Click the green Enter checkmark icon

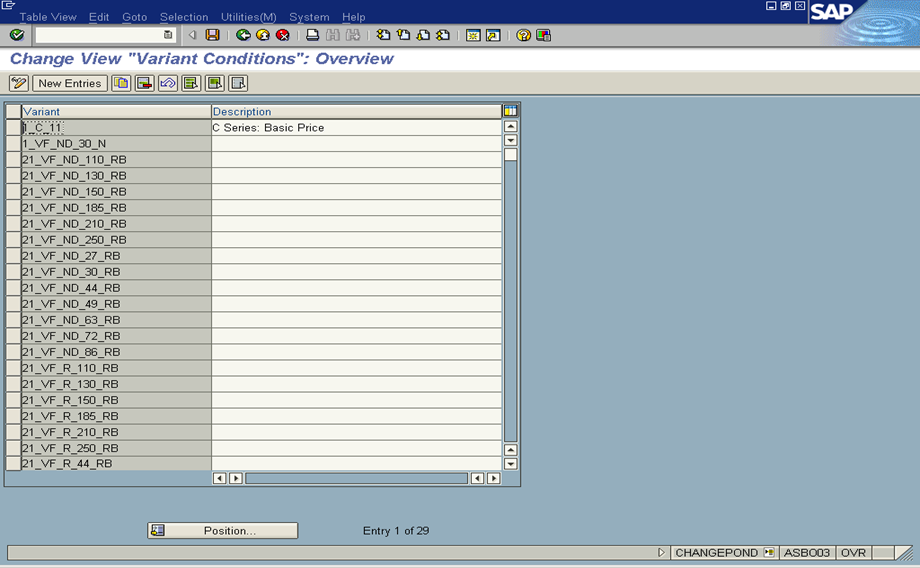point(16,35)
